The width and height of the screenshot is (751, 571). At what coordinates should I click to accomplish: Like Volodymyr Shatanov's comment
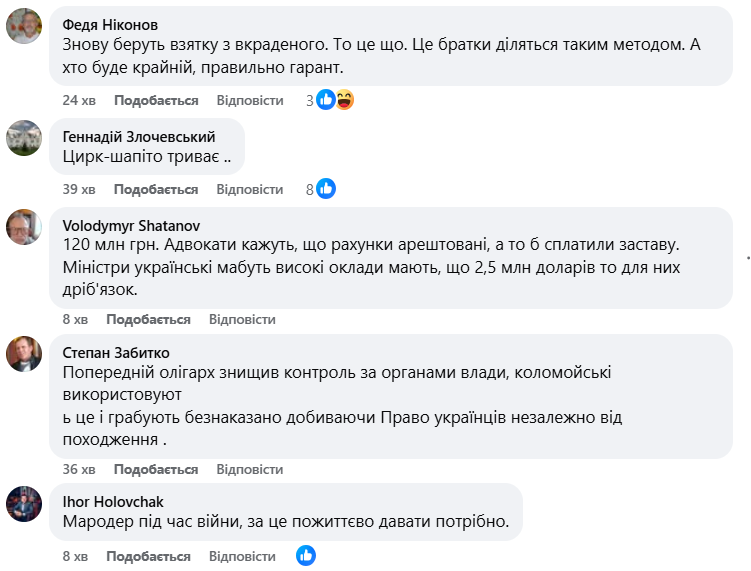point(148,319)
